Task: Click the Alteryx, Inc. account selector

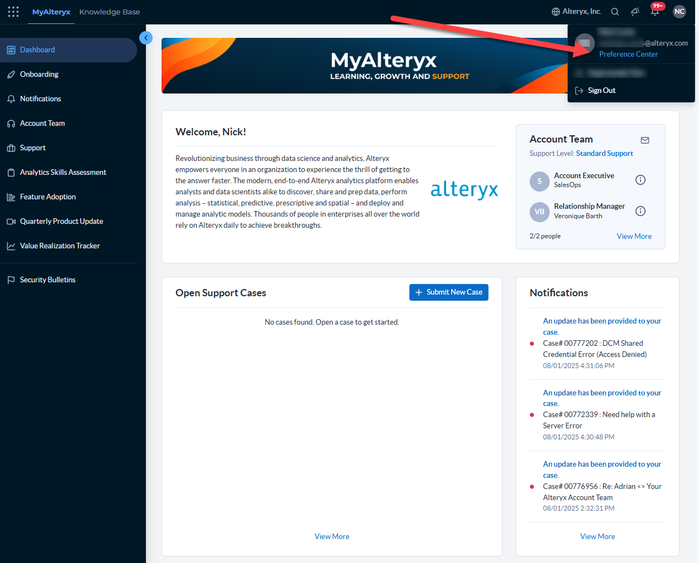Action: coord(576,12)
